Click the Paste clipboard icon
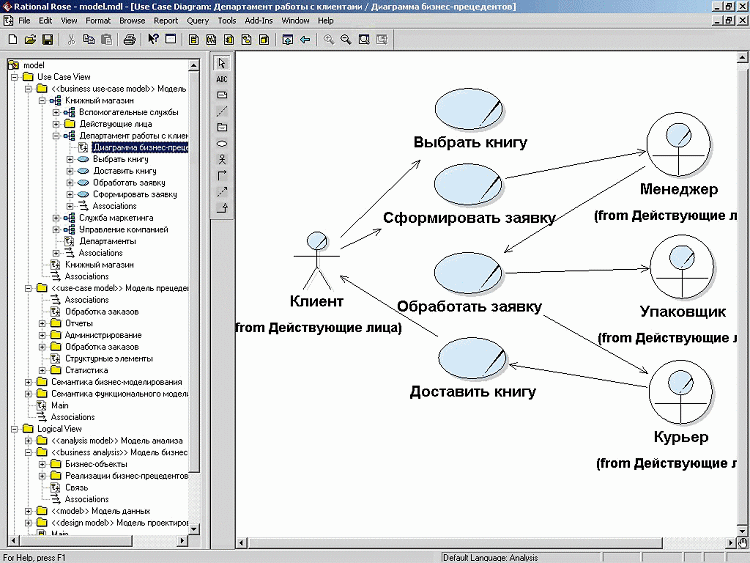This screenshot has height=563, width=750. pos(106,40)
